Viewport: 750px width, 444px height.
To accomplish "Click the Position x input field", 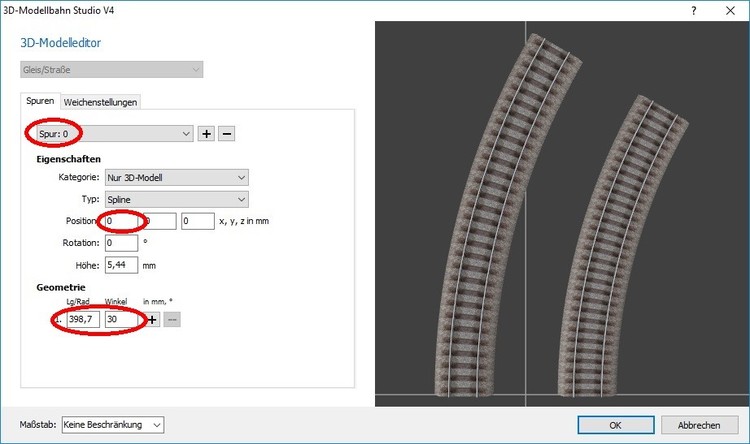I will pos(121,221).
